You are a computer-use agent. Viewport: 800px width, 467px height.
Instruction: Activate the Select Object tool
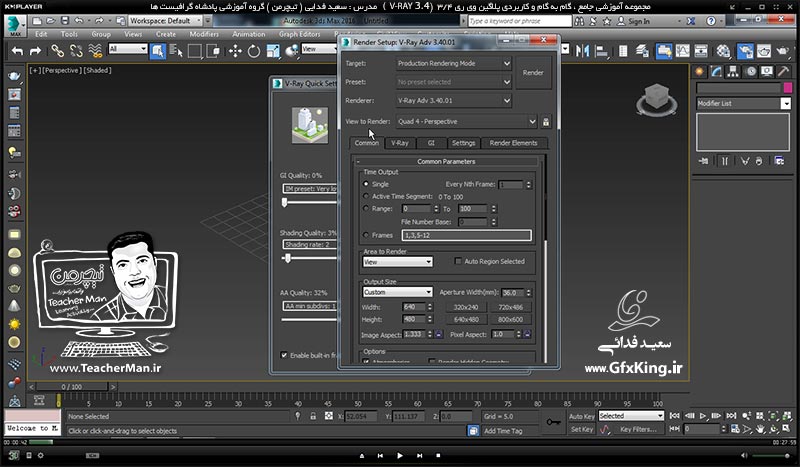(x=158, y=51)
